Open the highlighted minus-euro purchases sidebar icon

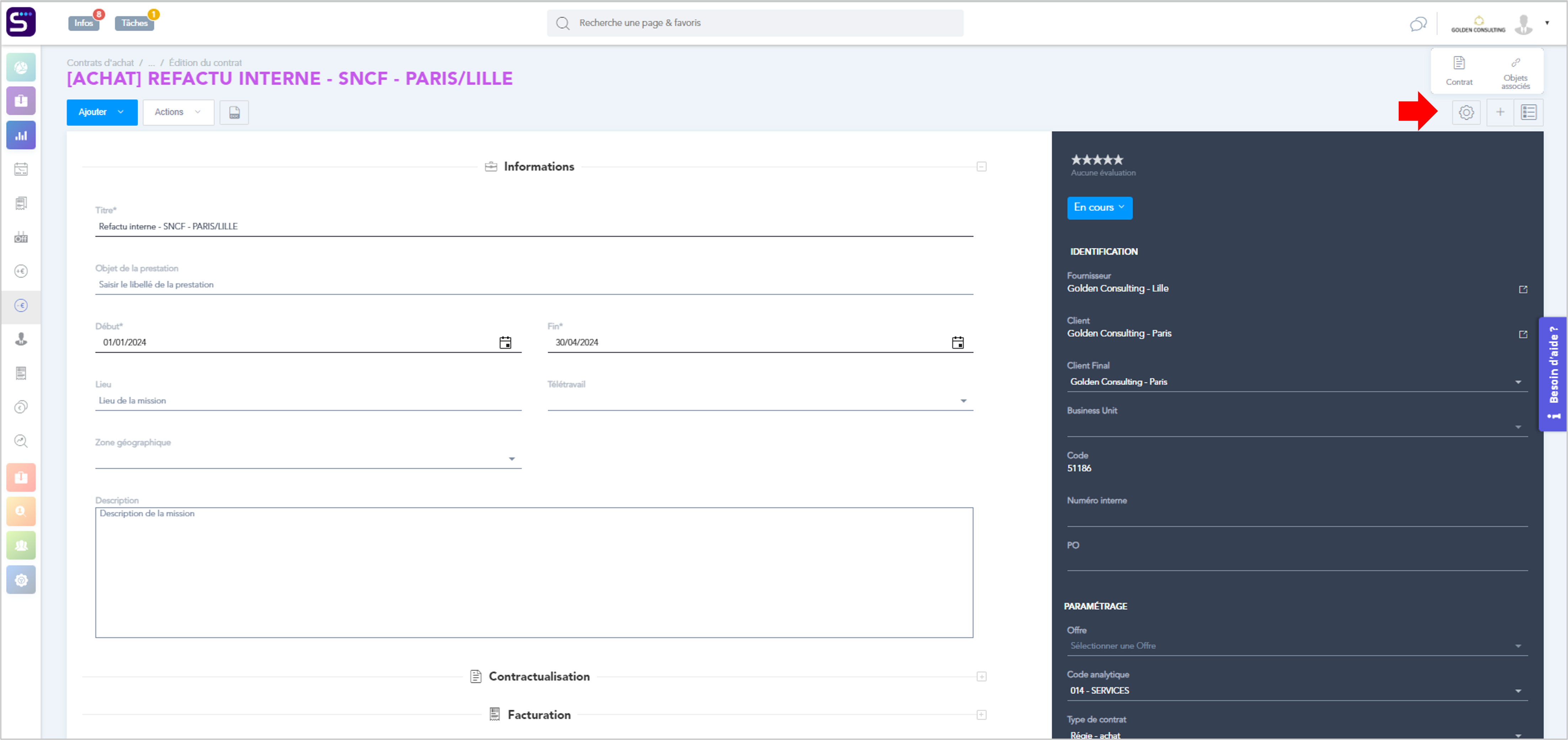(x=21, y=305)
